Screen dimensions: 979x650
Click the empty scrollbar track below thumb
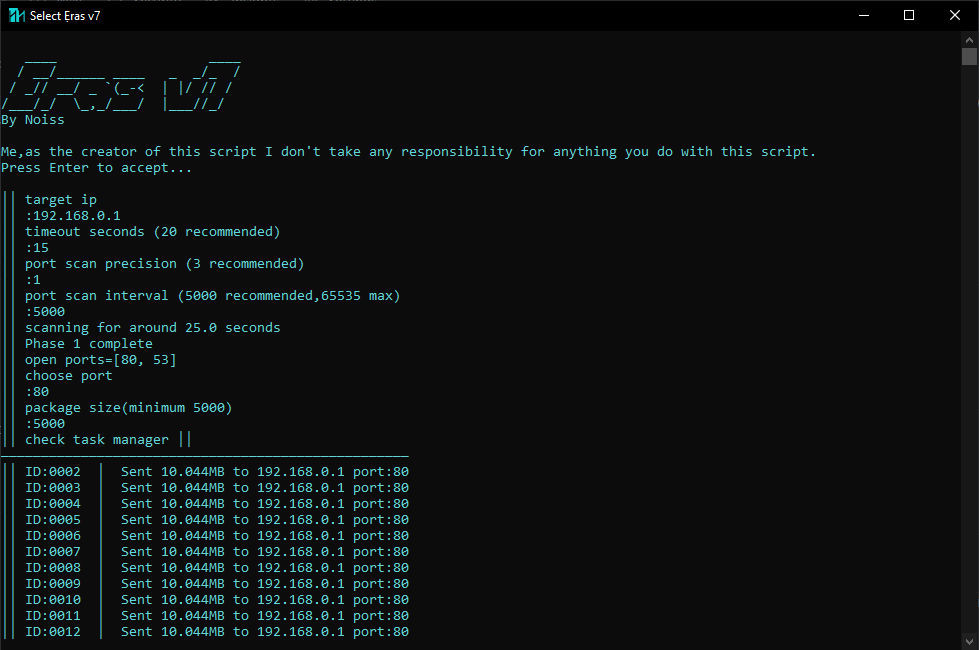coord(969,350)
